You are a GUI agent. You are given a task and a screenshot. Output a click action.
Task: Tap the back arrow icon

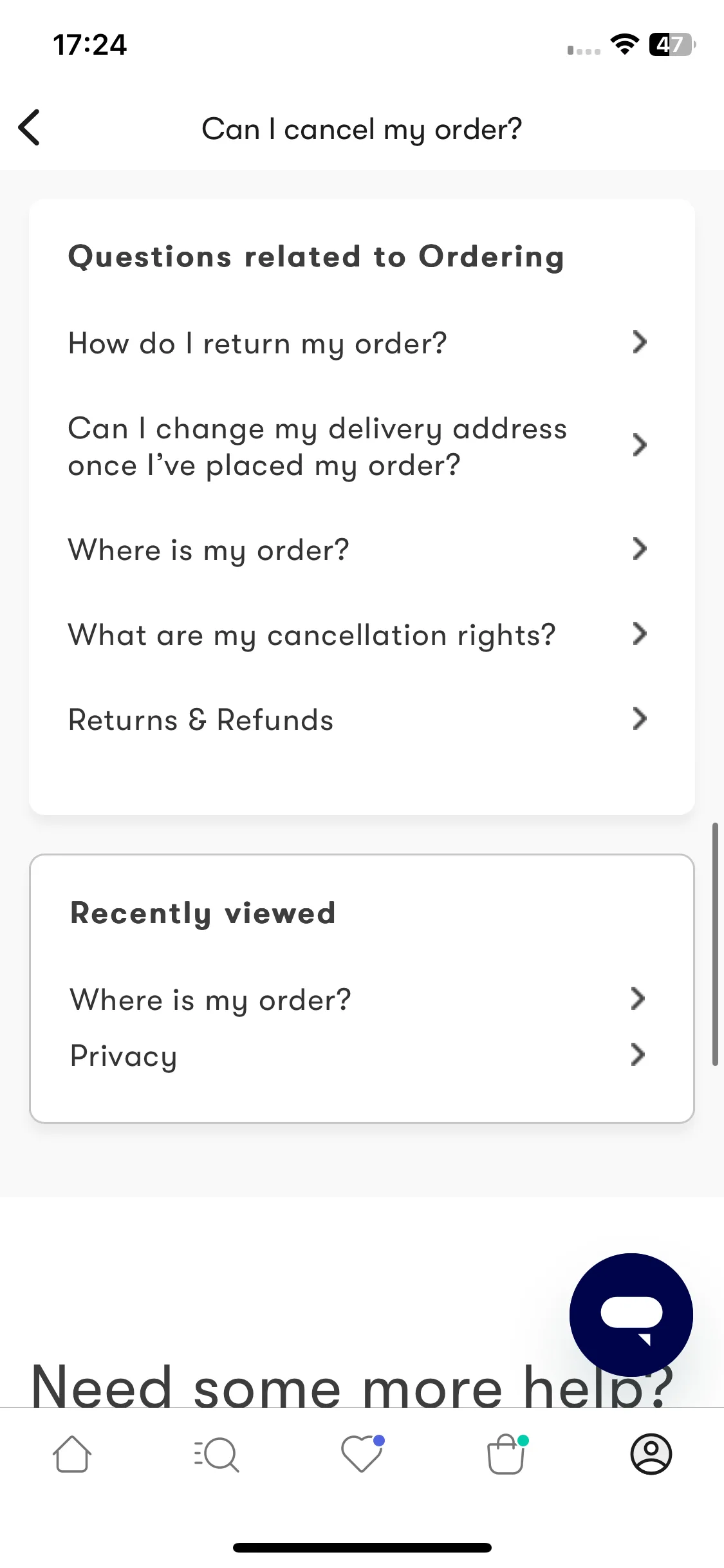tap(30, 127)
